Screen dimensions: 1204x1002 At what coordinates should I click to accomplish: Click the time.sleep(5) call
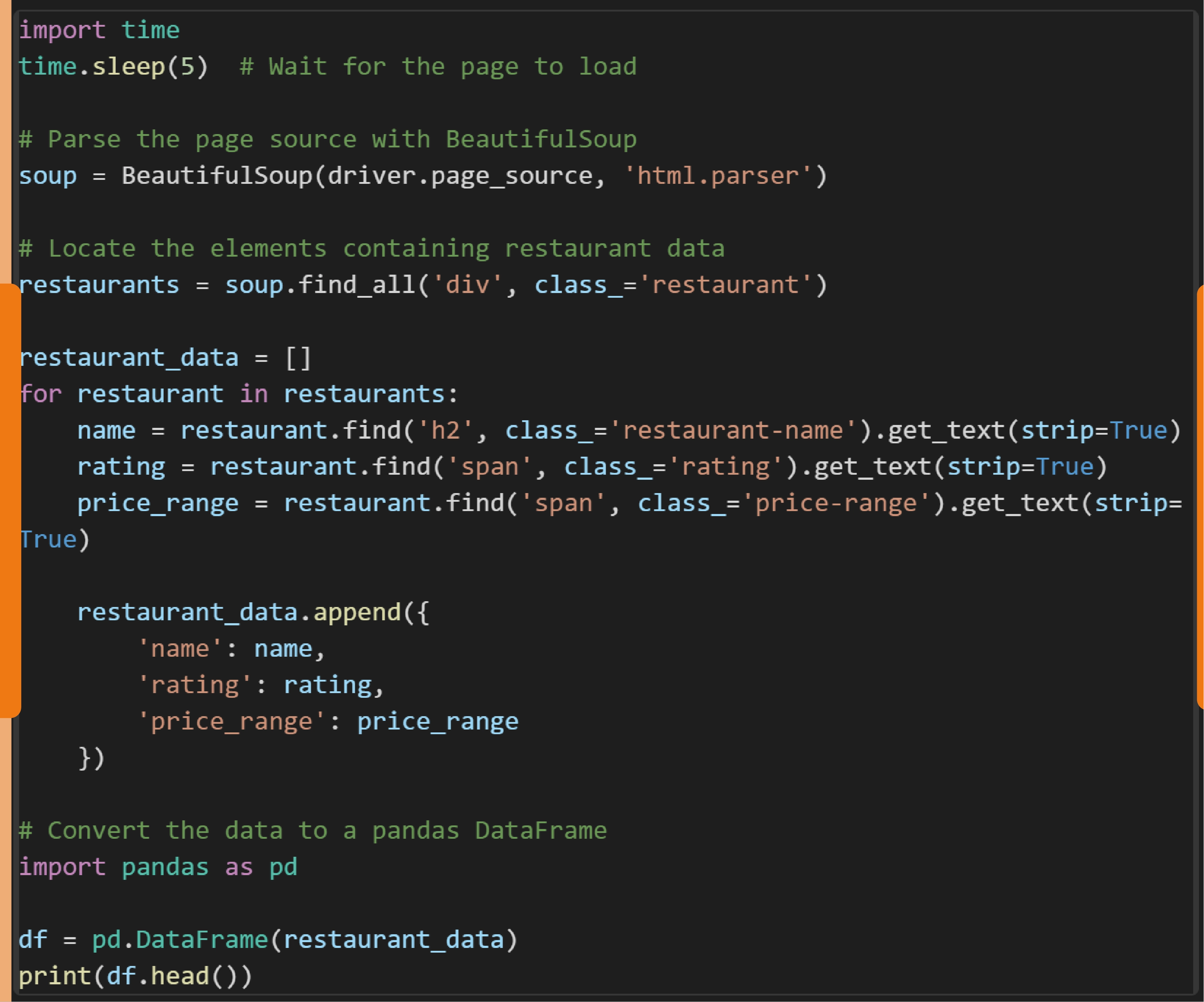114,66
